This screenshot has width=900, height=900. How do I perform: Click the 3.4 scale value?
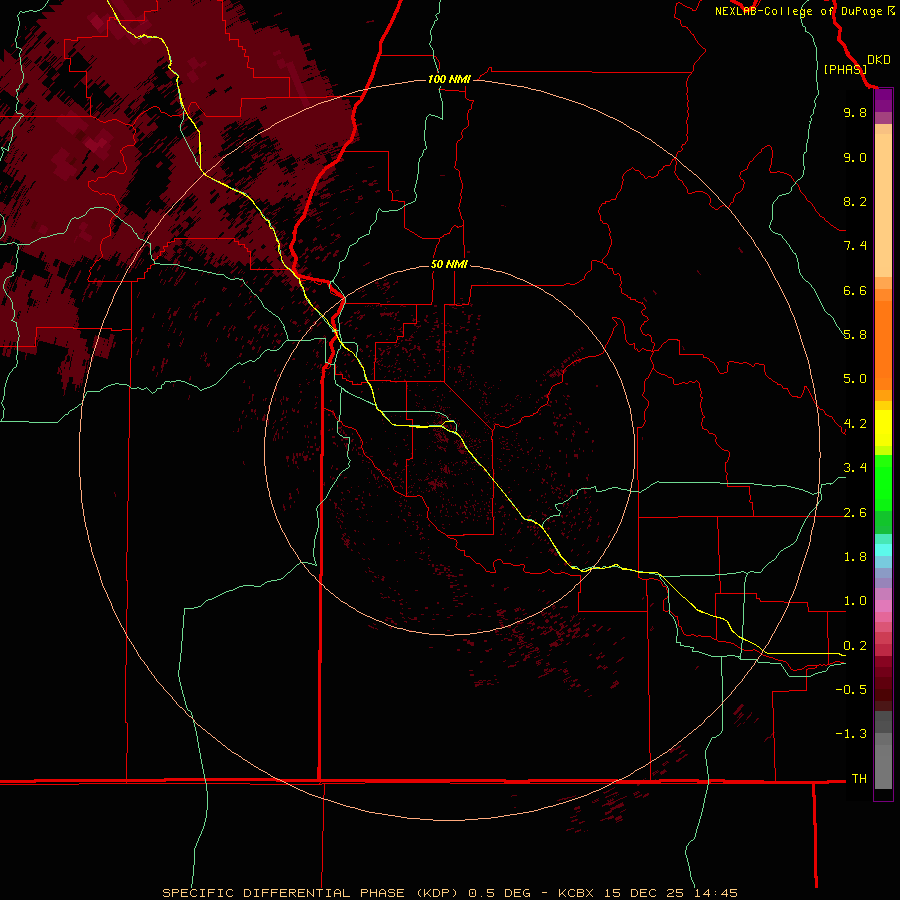[x=855, y=468]
